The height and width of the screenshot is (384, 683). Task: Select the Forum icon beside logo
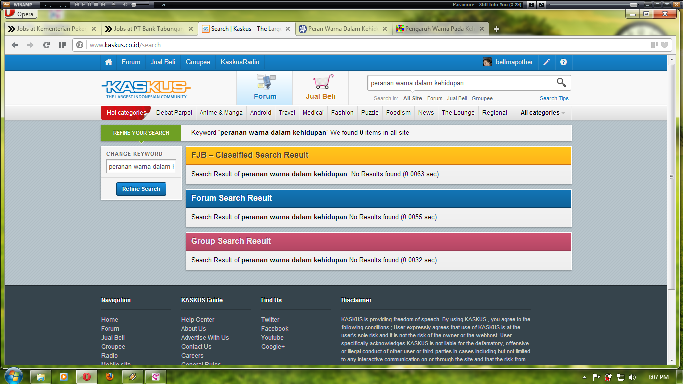pos(265,88)
